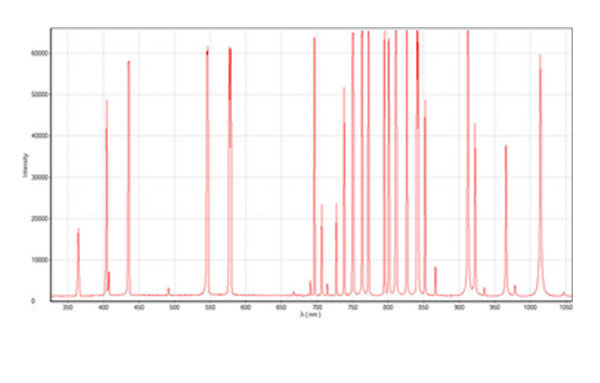
Task: Click the 60000 intensity axis label
Action: [x=40, y=53]
